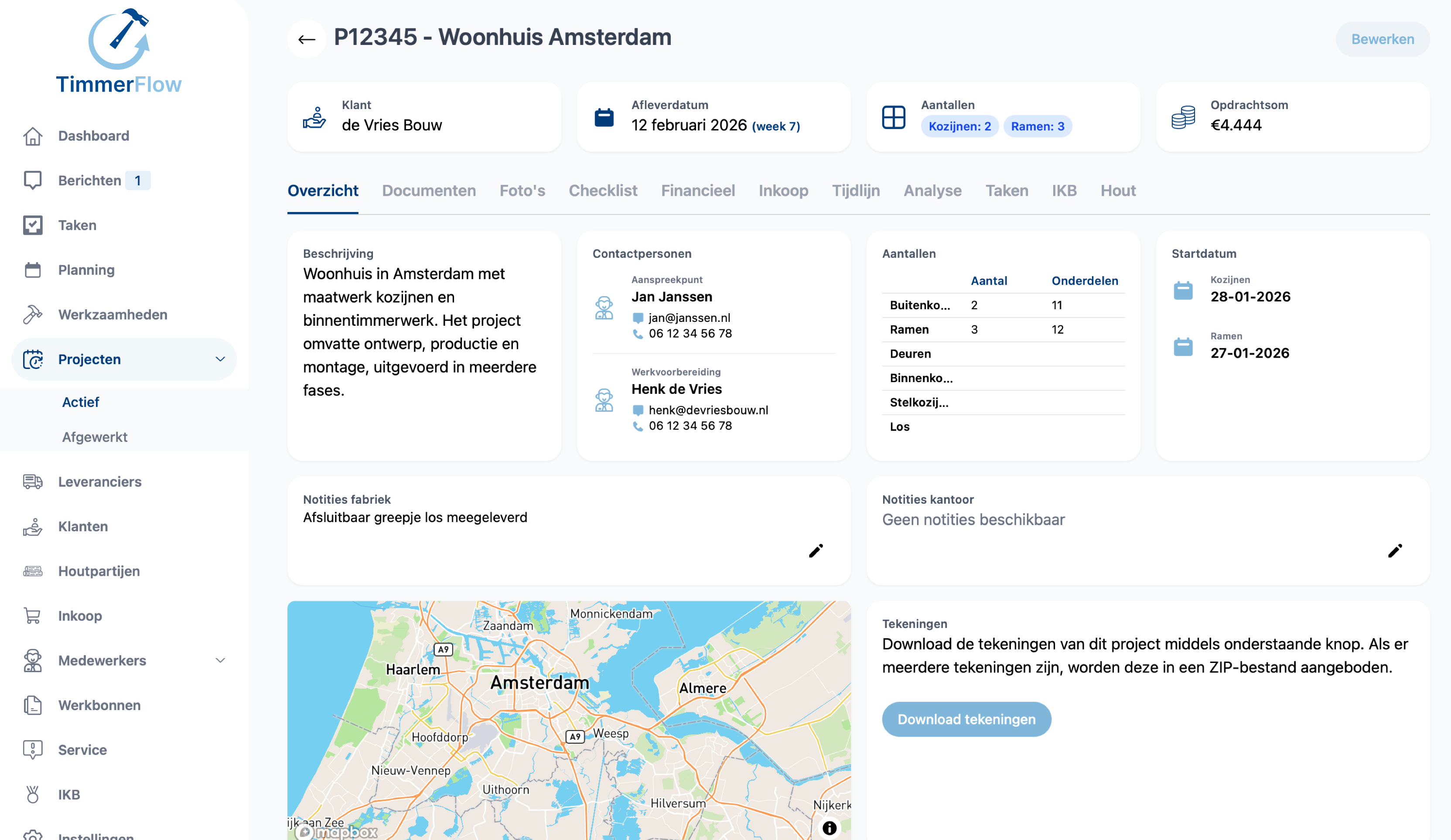
Task: Switch to the Tijdlijn tab
Action: click(x=855, y=191)
